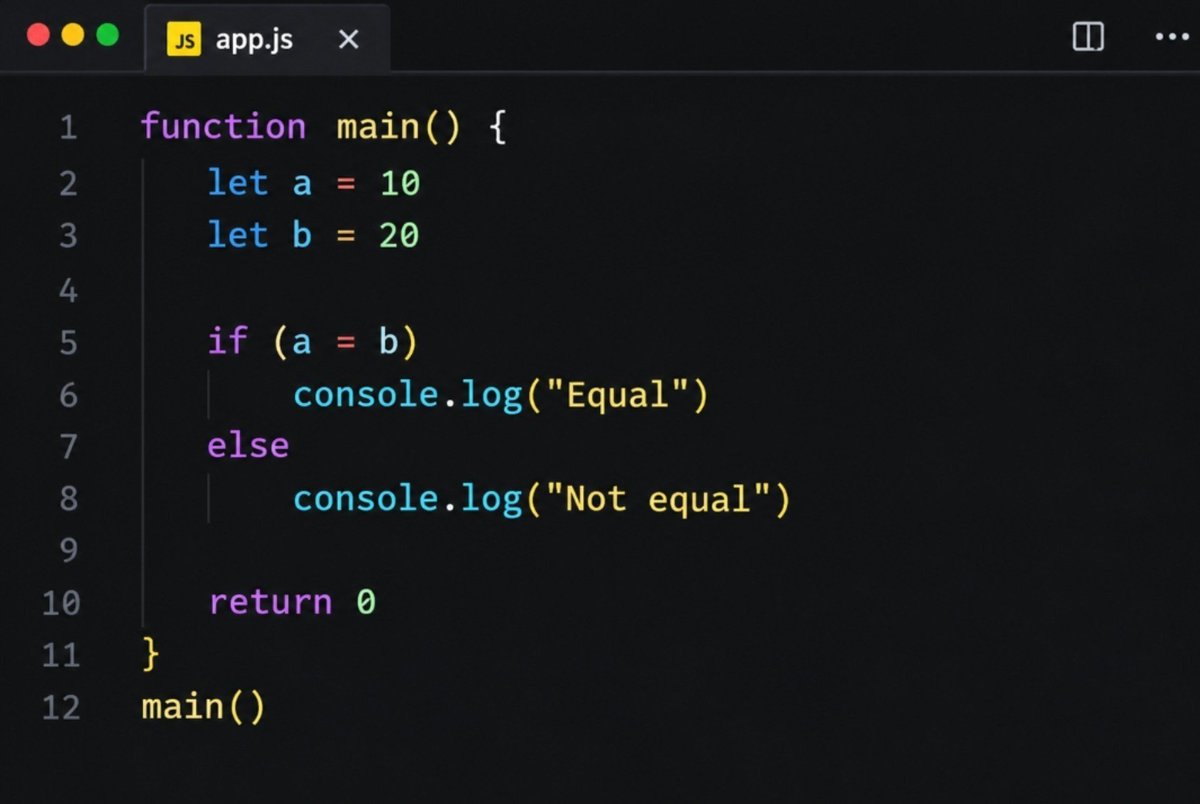Viewport: 1200px width, 804px height.
Task: Click line number 10 in gutter
Action: tap(61, 603)
